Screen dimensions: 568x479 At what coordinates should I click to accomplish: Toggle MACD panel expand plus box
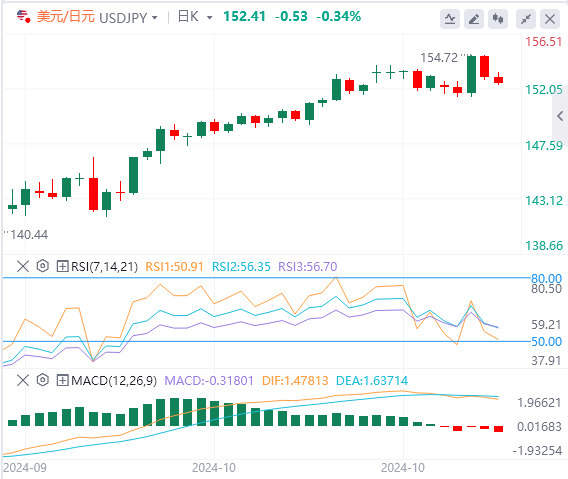[63, 381]
